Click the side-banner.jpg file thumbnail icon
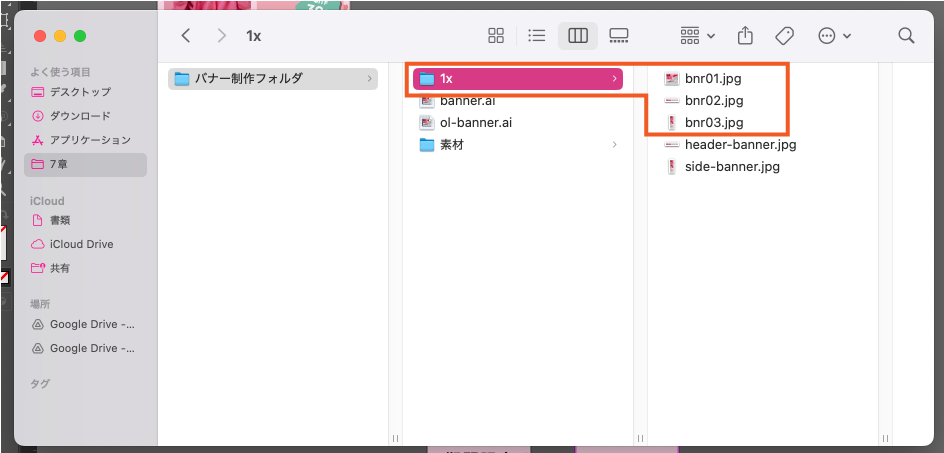This screenshot has width=944, height=453. (x=671, y=167)
